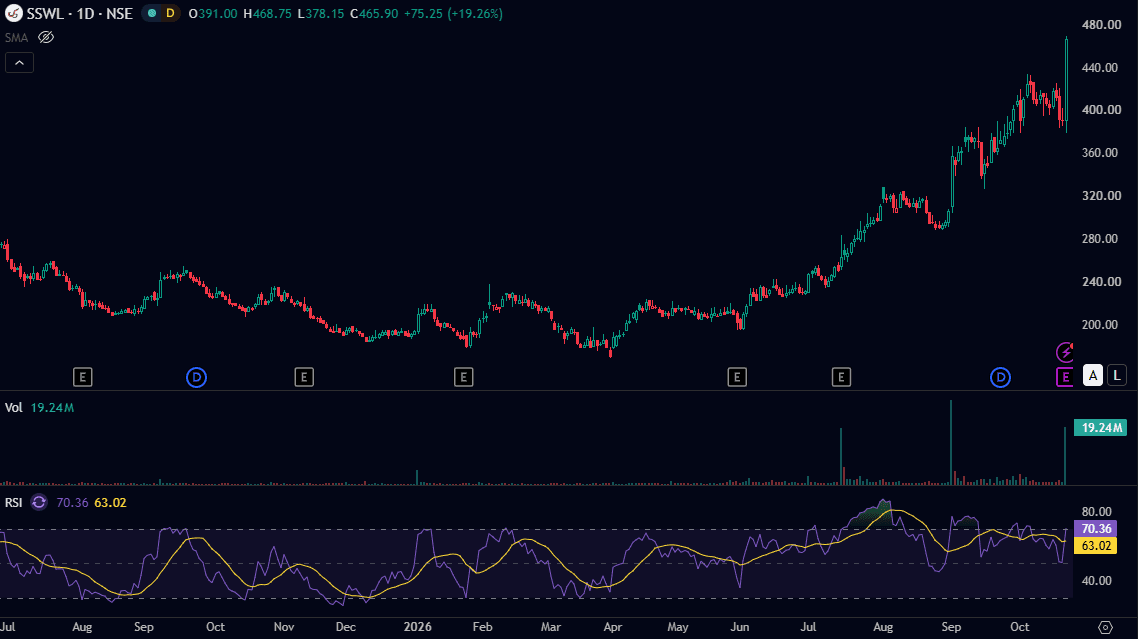Click the 200.00 price axis label
Screen dimensions: 1138x639
click(x=1101, y=325)
